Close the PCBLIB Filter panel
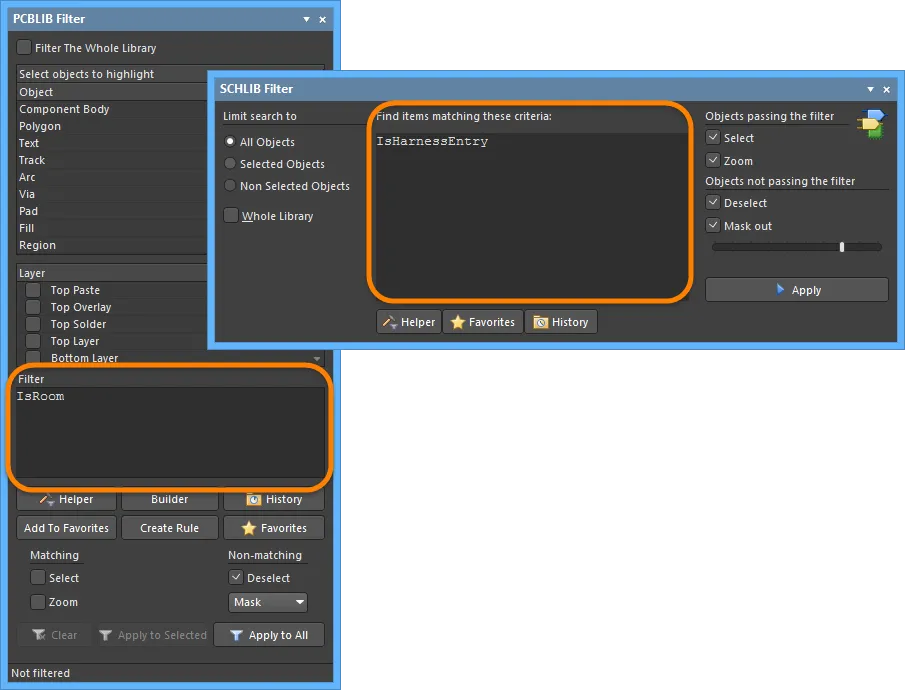This screenshot has width=907, height=690. tap(323, 20)
